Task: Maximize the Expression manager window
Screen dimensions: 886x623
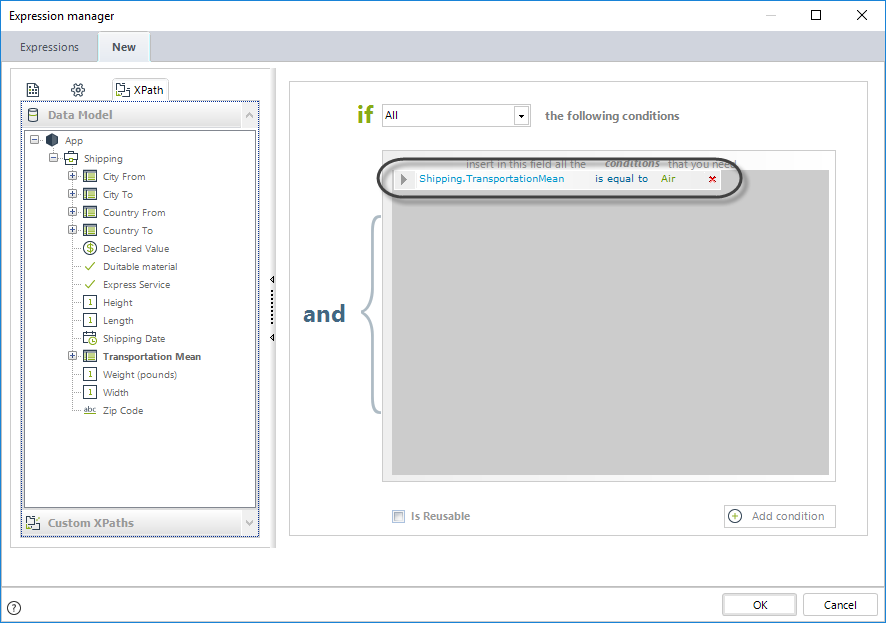Action: 816,15
